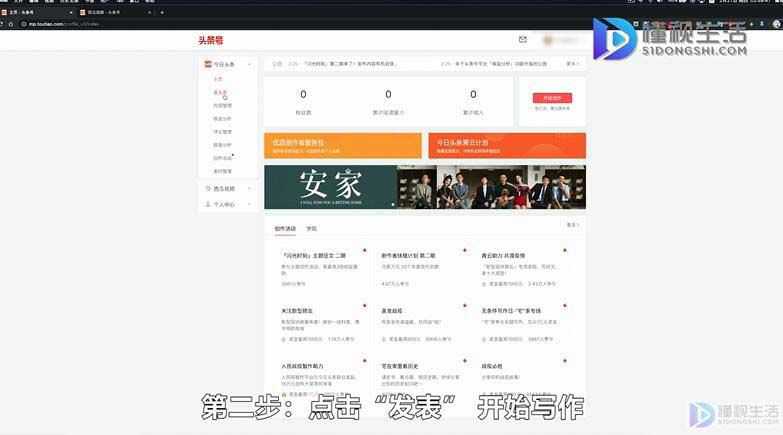Click the user avatar in top bar

548,40
